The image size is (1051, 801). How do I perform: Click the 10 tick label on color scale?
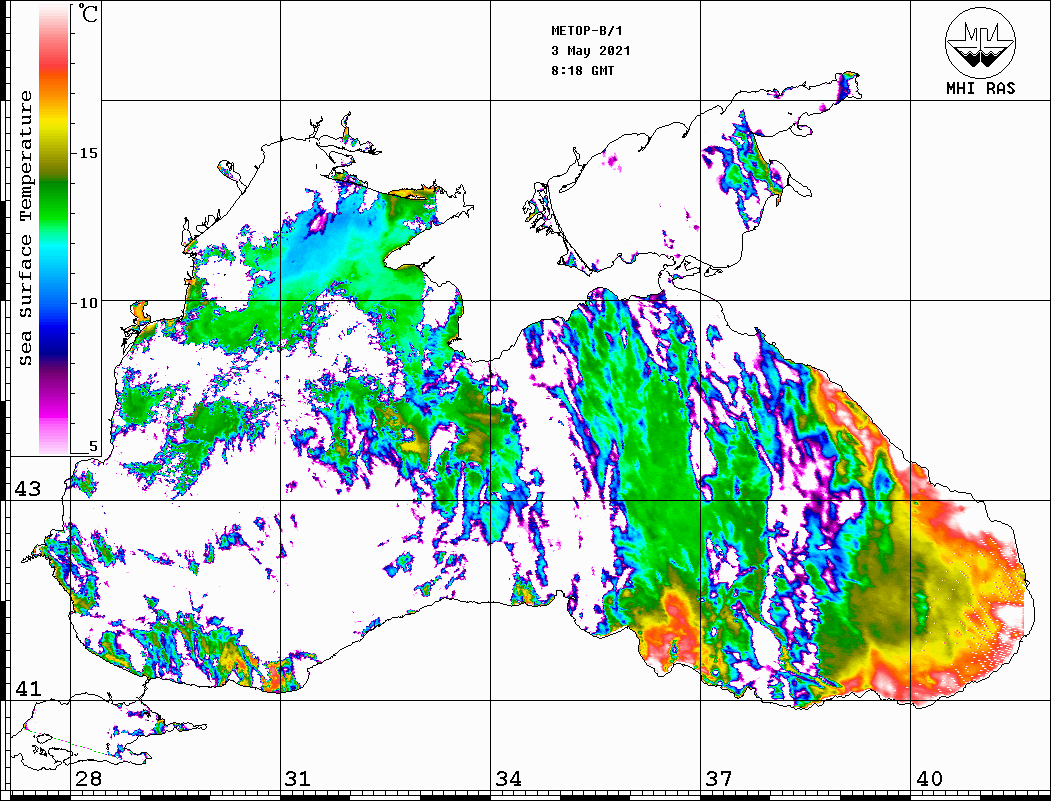pos(88,303)
